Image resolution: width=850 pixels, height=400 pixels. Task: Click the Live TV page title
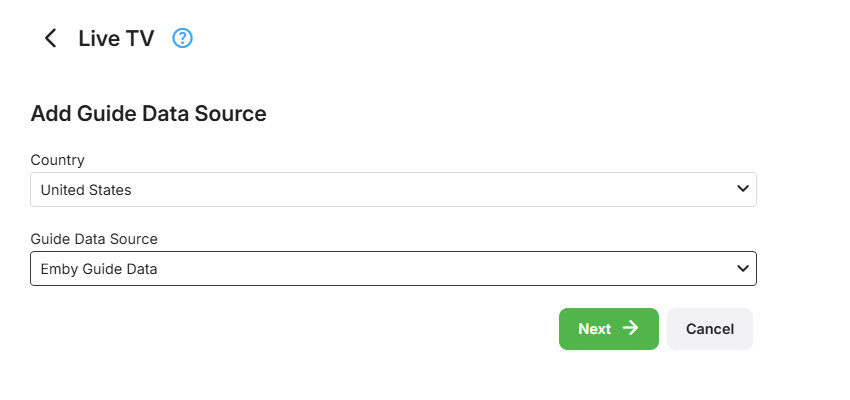pyautogui.click(x=116, y=39)
